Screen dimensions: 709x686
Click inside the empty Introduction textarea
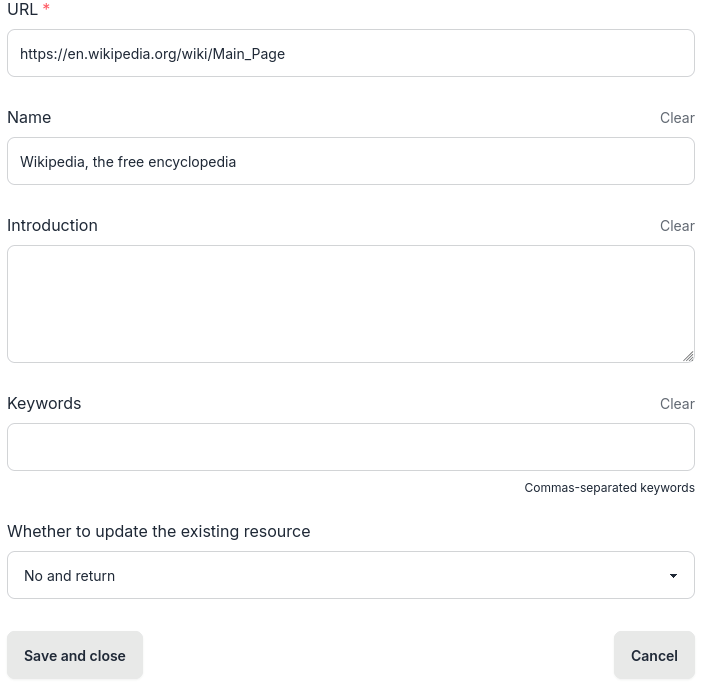click(350, 304)
